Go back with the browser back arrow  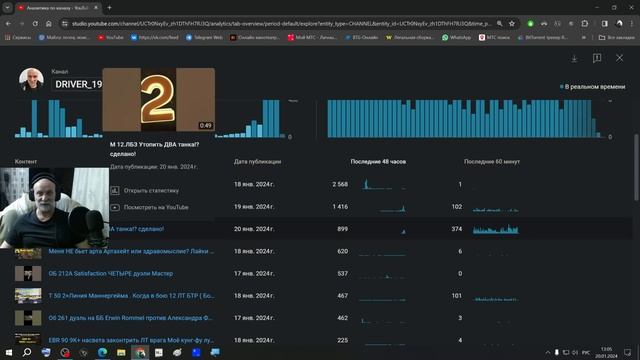(x=9, y=24)
